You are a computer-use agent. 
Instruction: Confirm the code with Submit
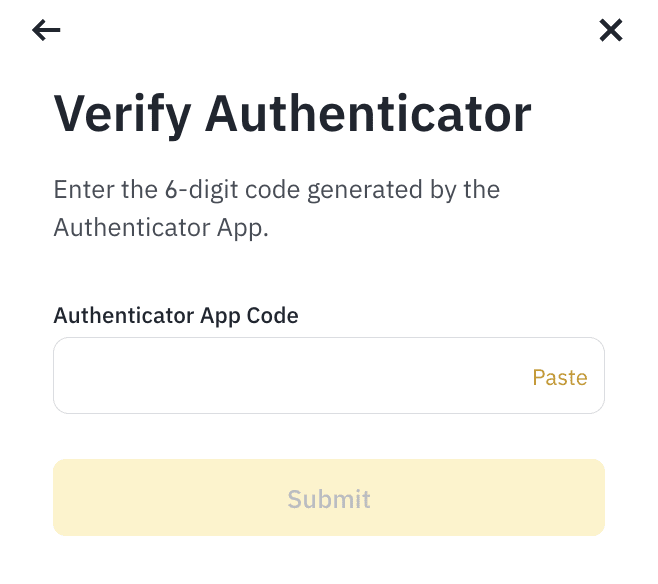[x=329, y=498]
